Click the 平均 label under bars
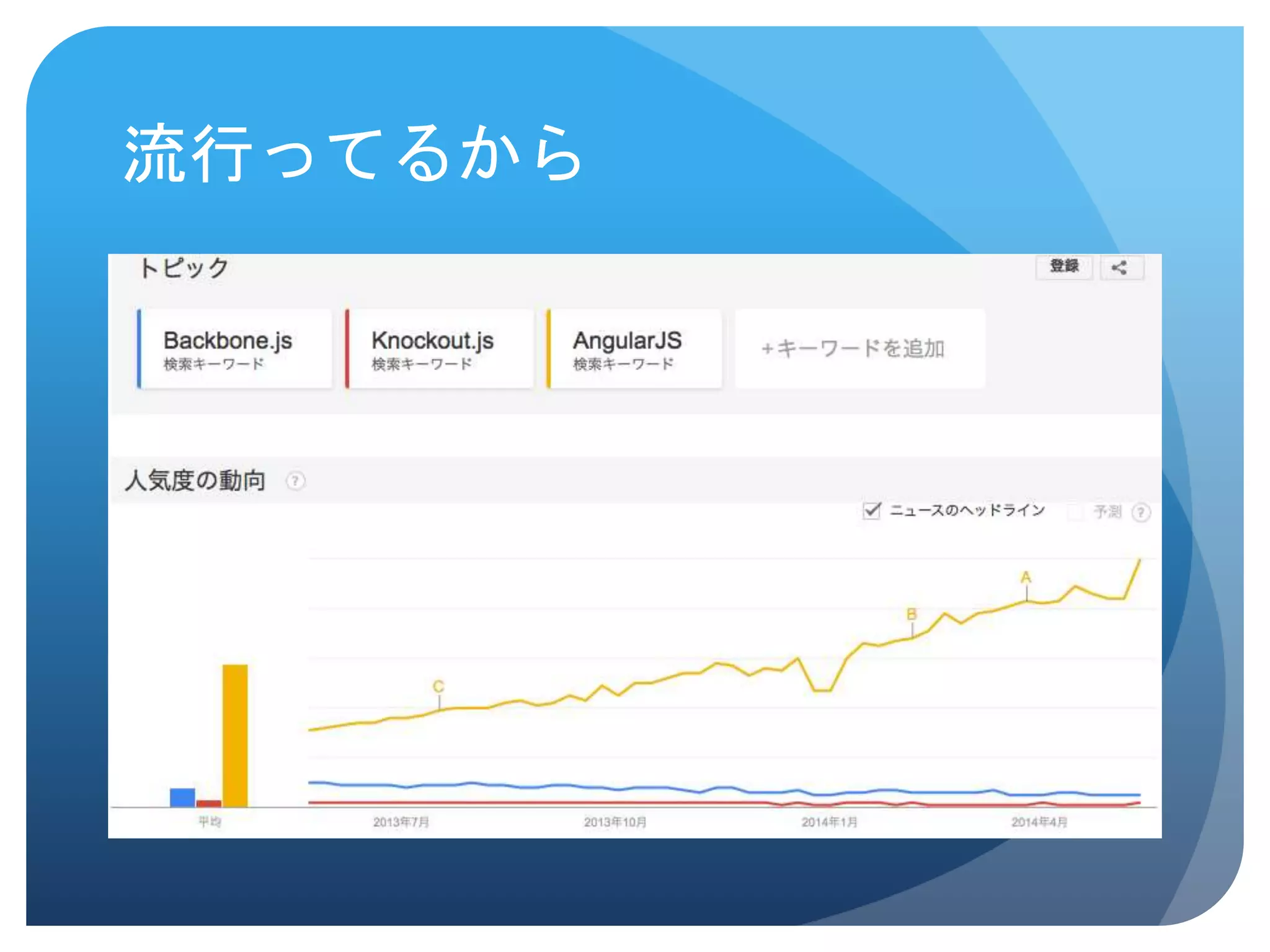This screenshot has height=952, width=1270. [210, 822]
